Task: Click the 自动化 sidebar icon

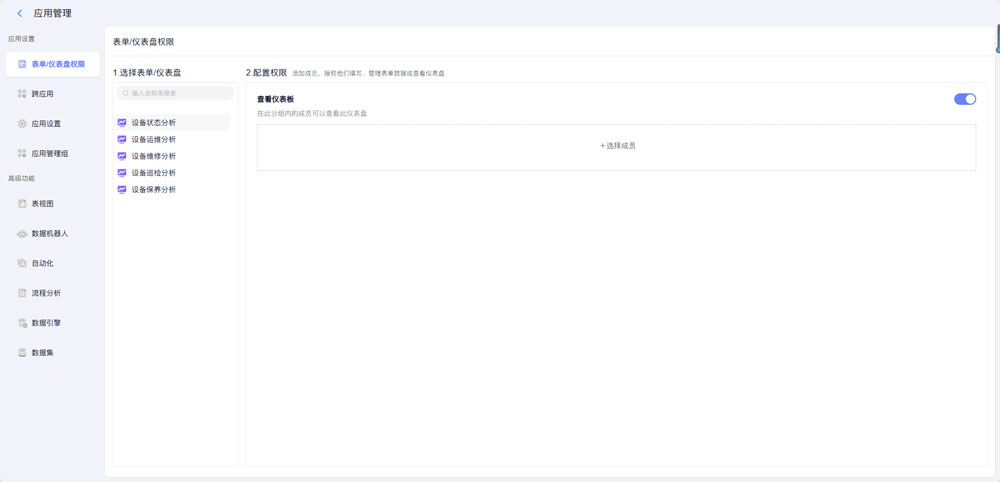Action: (x=22, y=264)
